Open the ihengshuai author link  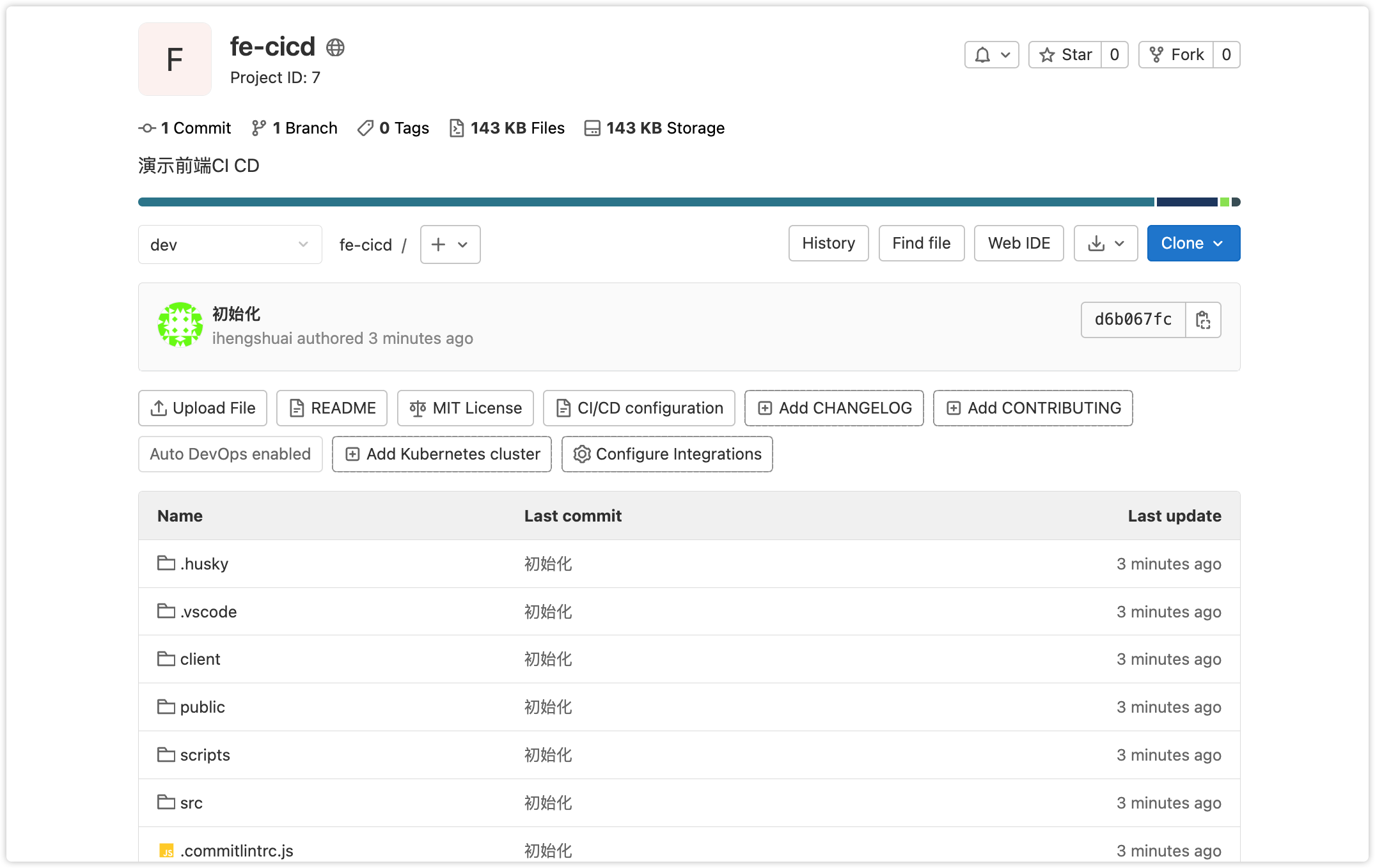tap(252, 338)
